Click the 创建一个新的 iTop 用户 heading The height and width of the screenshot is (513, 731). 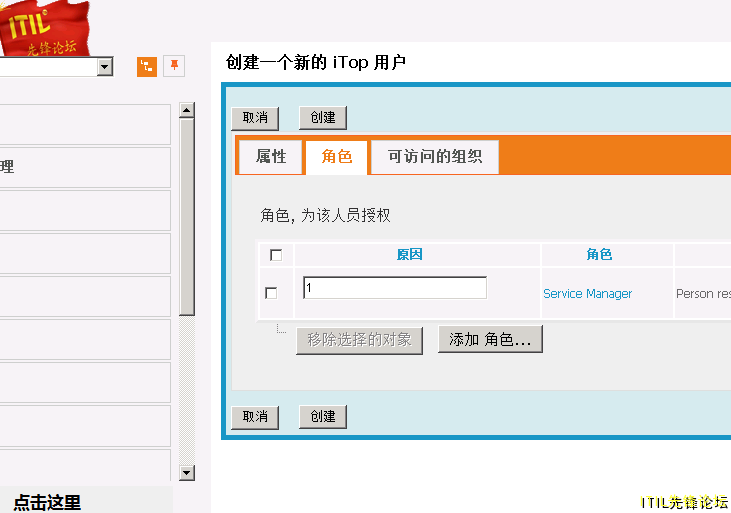coord(316,62)
